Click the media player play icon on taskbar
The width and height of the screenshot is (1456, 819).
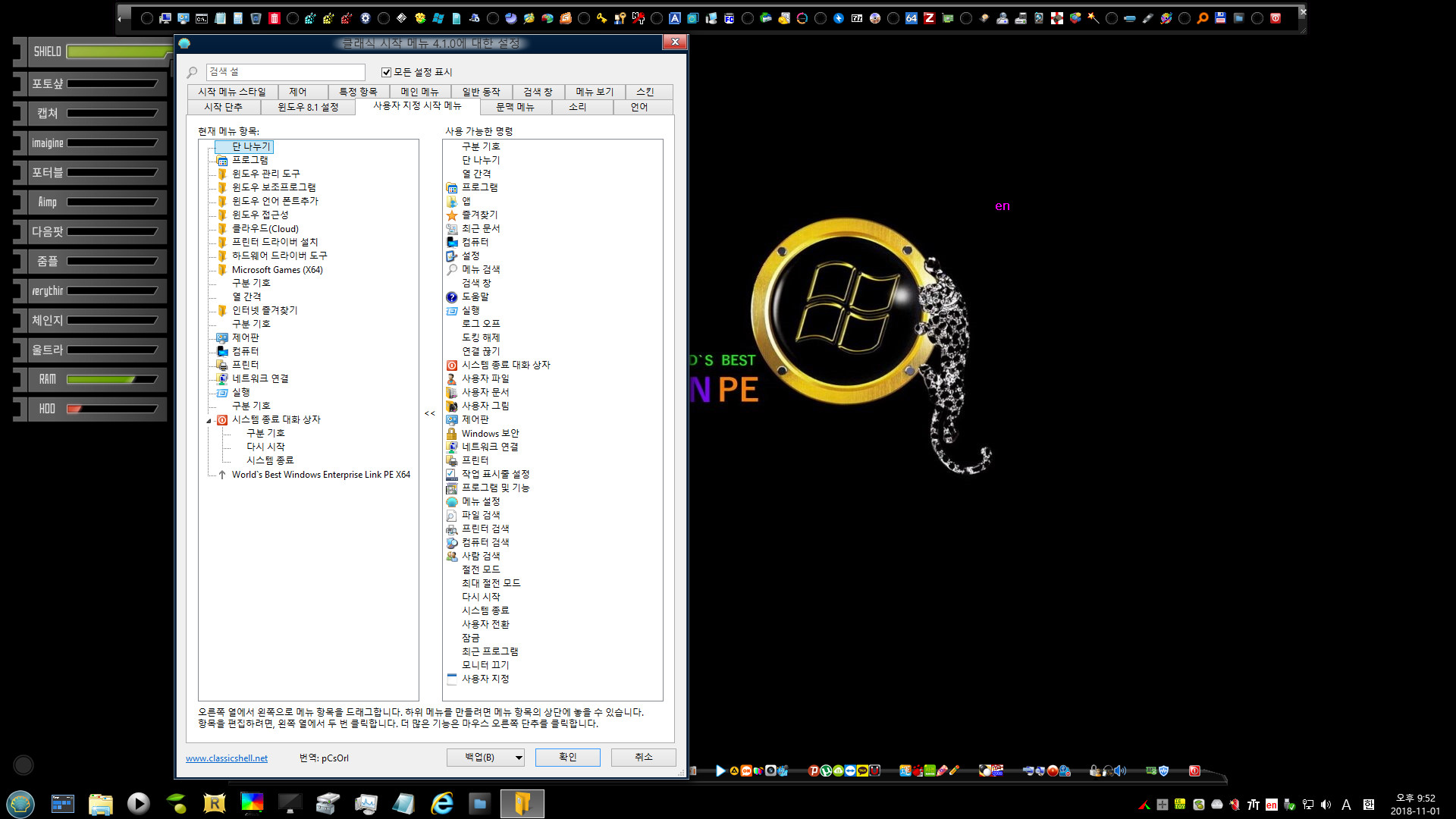tap(138, 803)
